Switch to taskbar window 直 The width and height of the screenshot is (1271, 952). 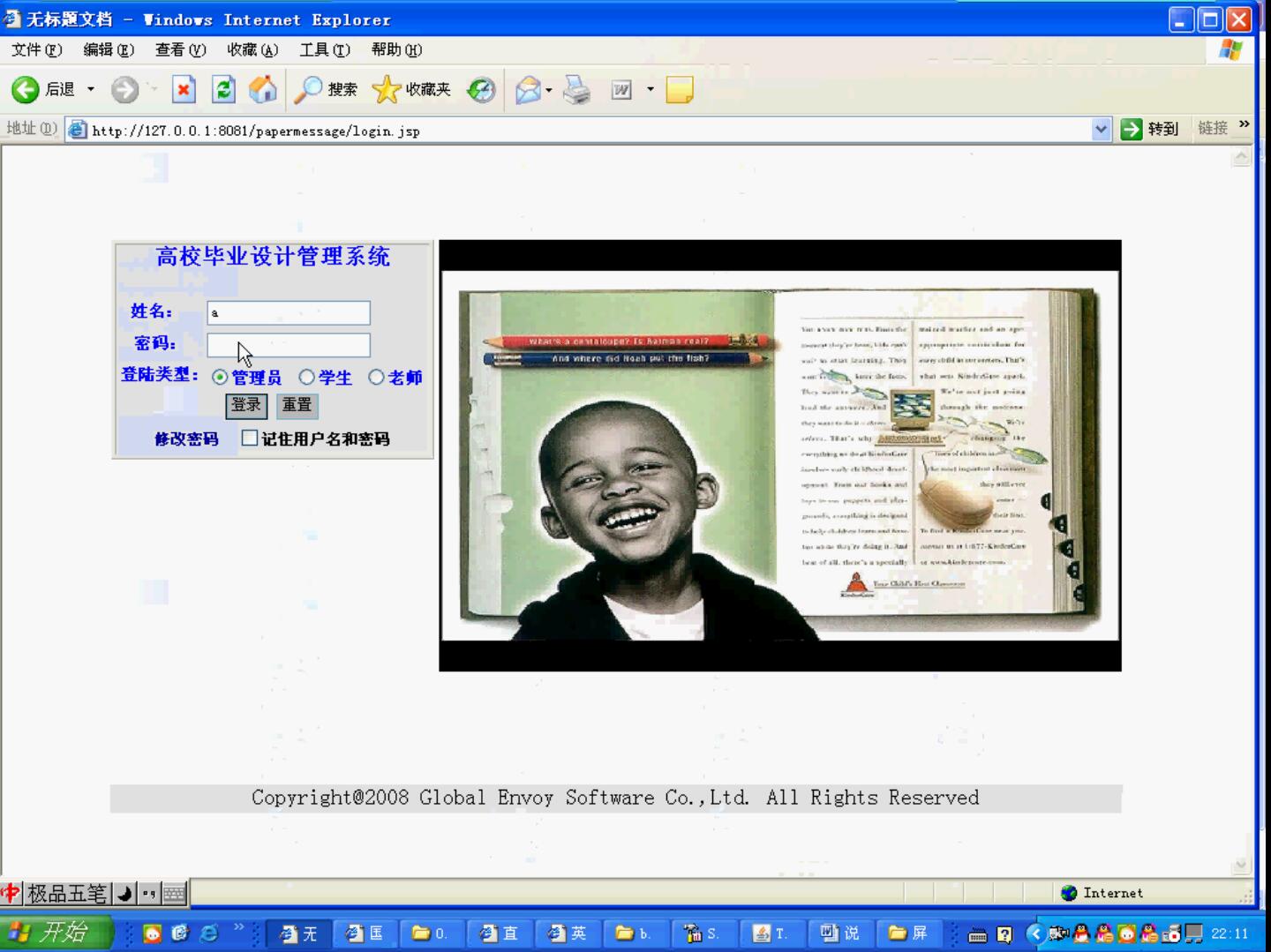coord(499,933)
